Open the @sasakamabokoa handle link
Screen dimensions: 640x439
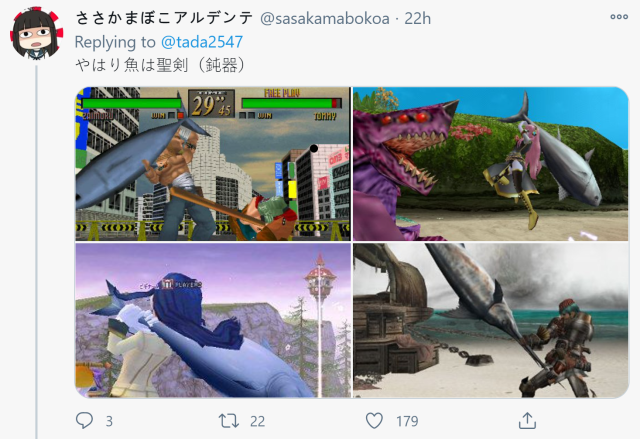[324, 19]
